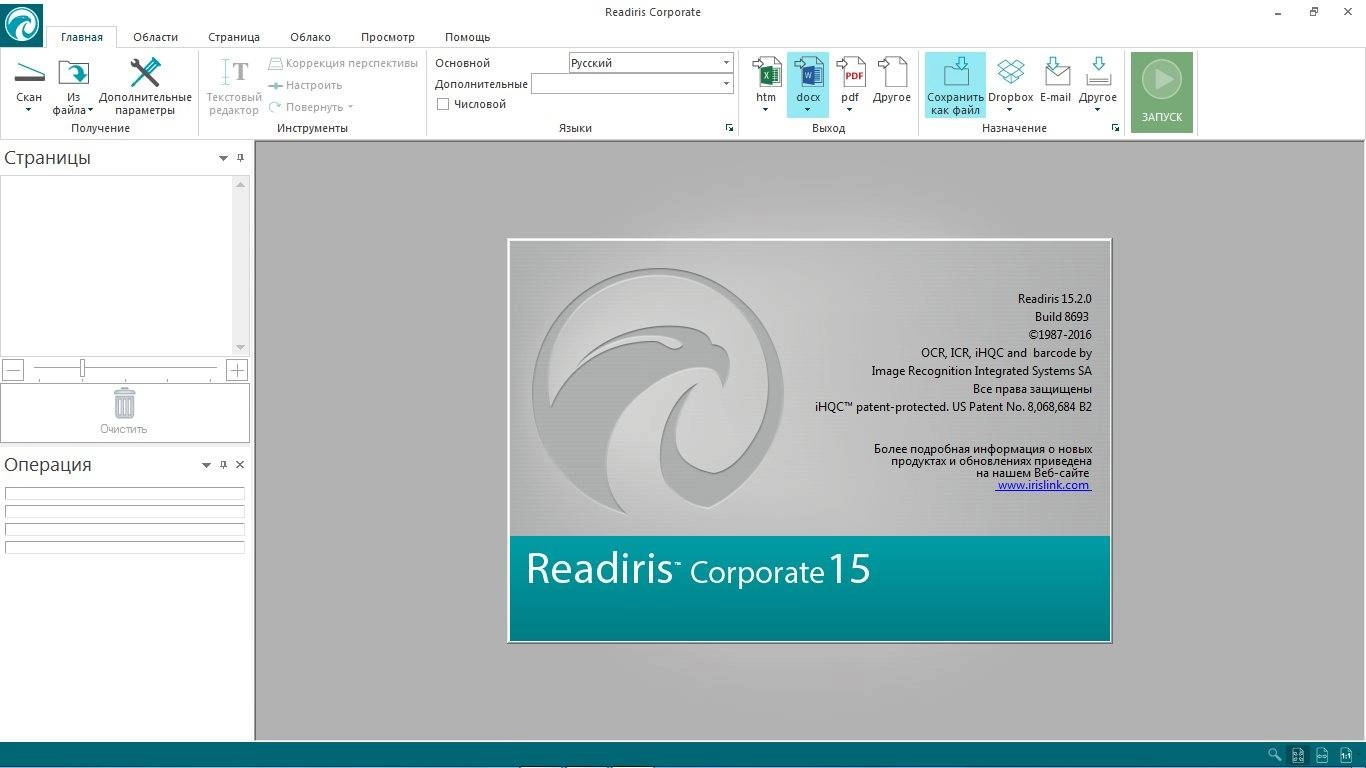Switch to the Области tab
The height and width of the screenshot is (768, 1366).
156,37
